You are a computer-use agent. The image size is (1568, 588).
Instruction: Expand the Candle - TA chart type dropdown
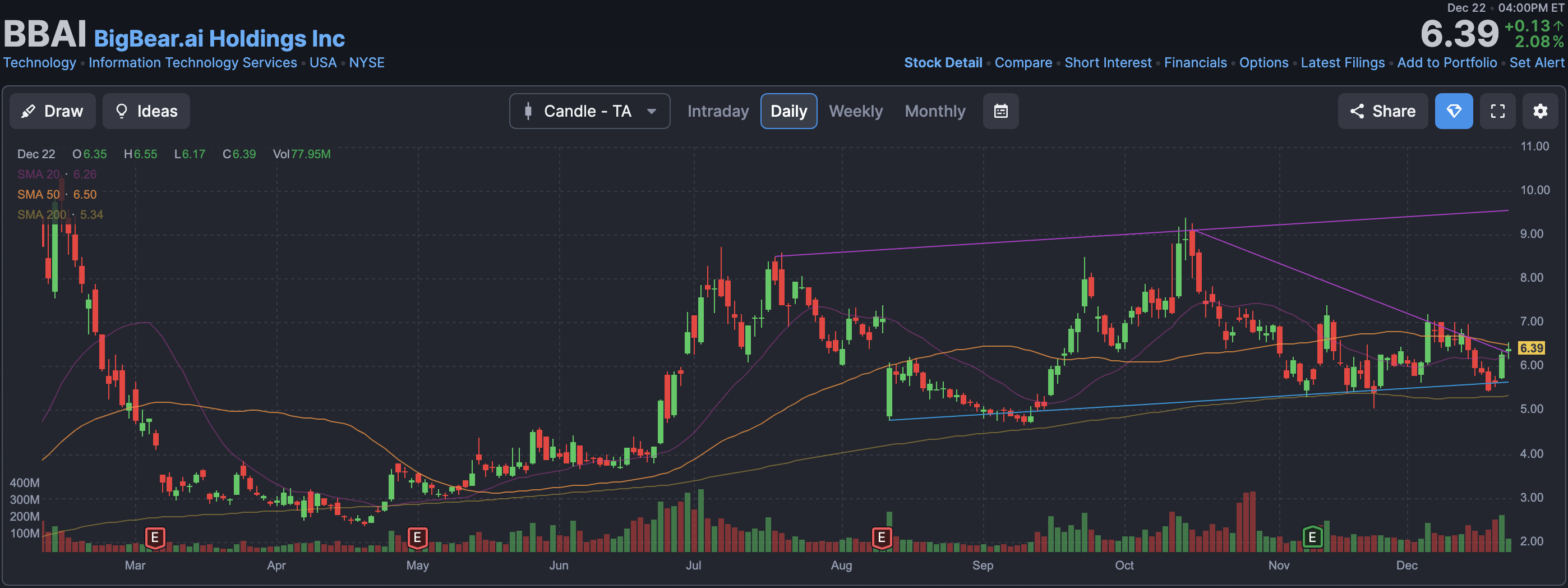(x=589, y=111)
